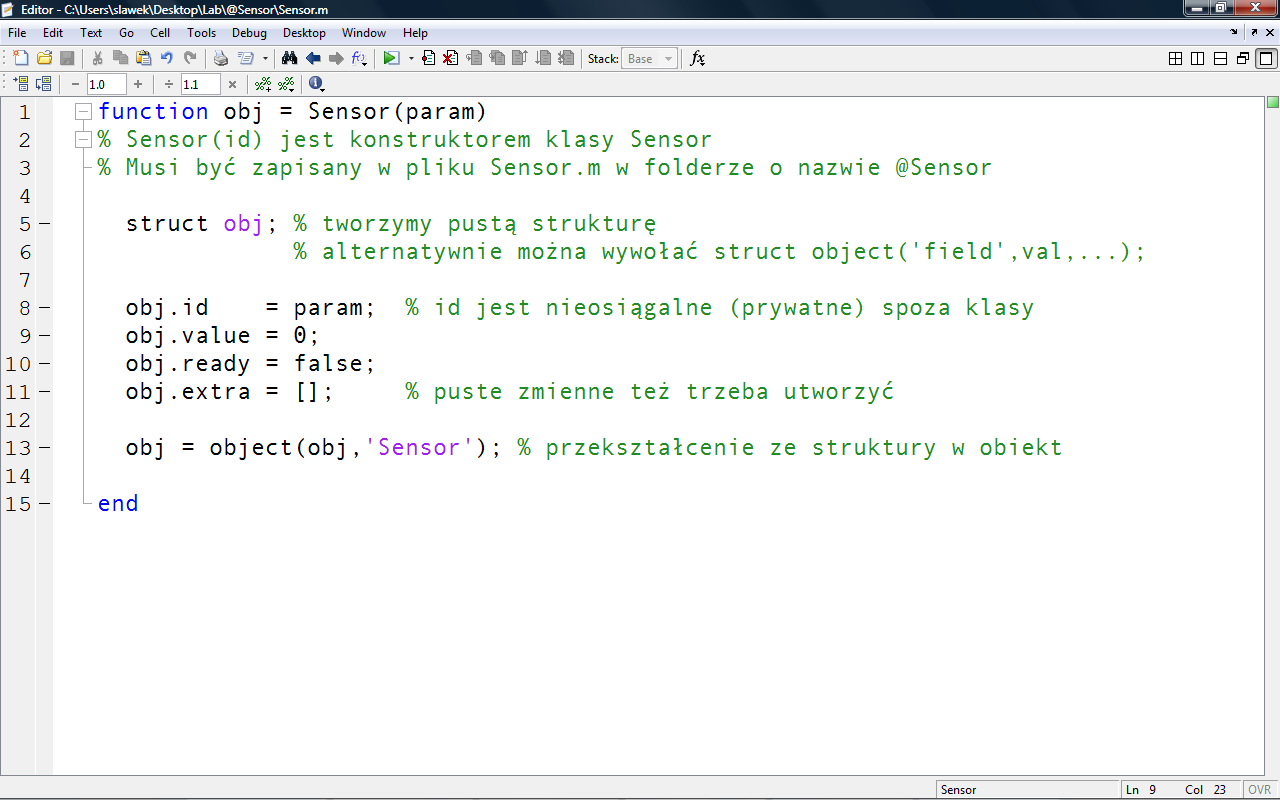The image size is (1280, 800).
Task: Open the Go menu
Action: click(126, 33)
